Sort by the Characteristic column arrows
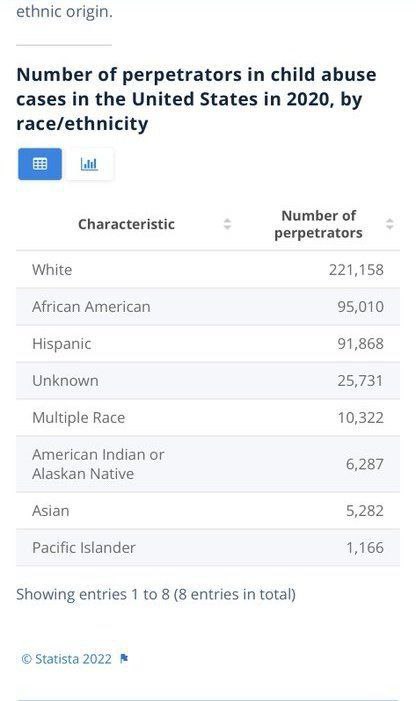Image resolution: width=416 pixels, height=701 pixels. 227,224
